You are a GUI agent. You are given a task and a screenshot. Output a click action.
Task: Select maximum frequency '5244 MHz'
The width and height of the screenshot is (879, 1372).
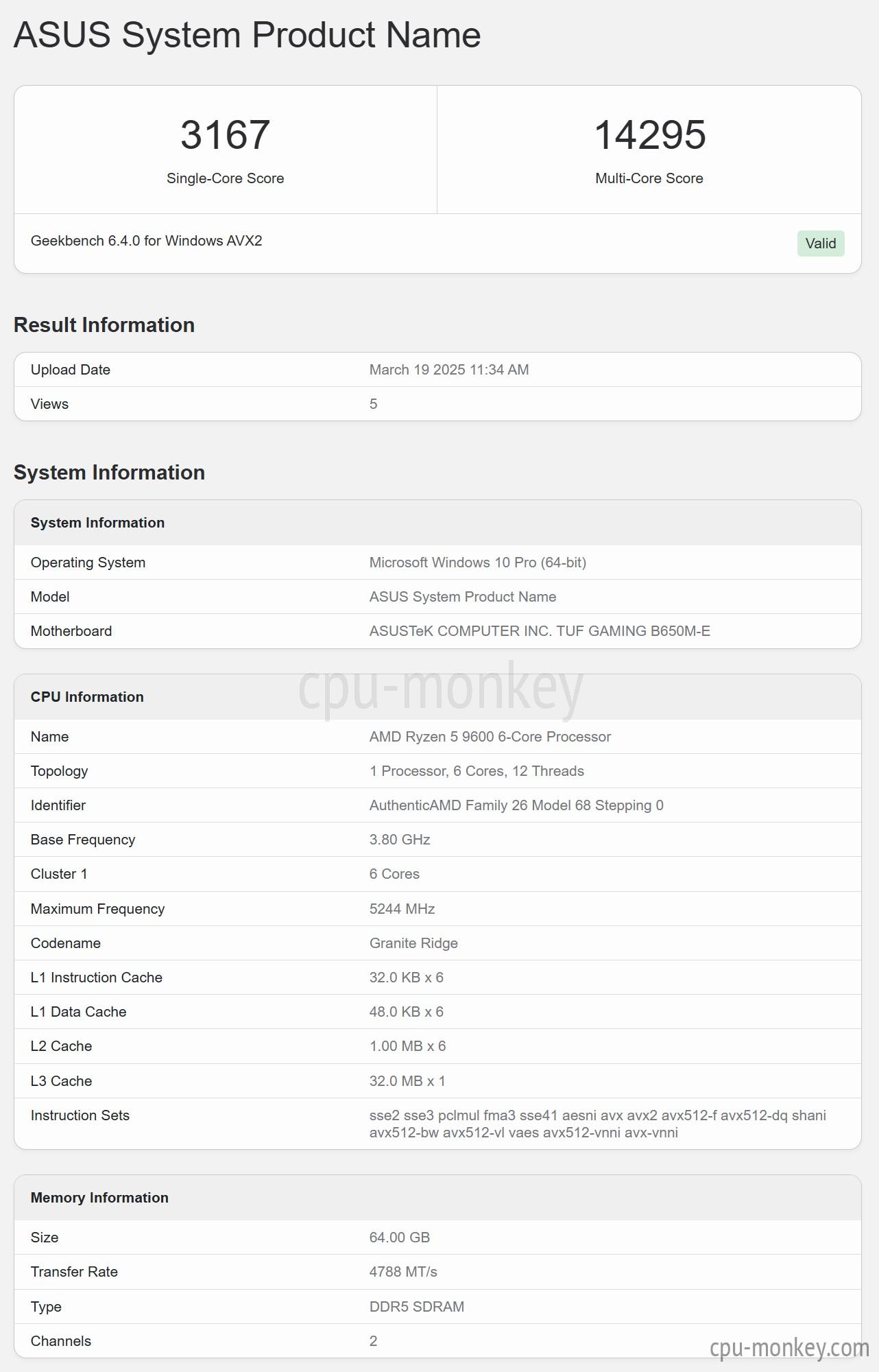pos(402,909)
